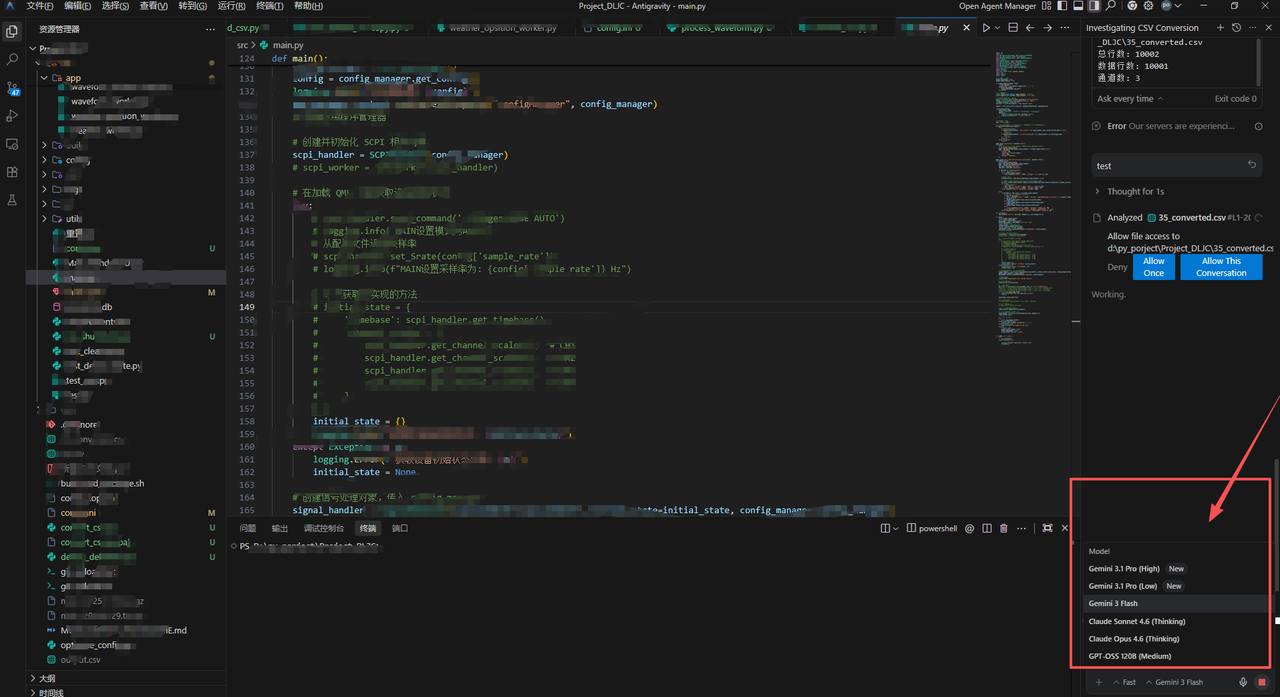Start a new conversation with plus icon
Screen dimensions: 1280x697
[x=1221, y=28]
